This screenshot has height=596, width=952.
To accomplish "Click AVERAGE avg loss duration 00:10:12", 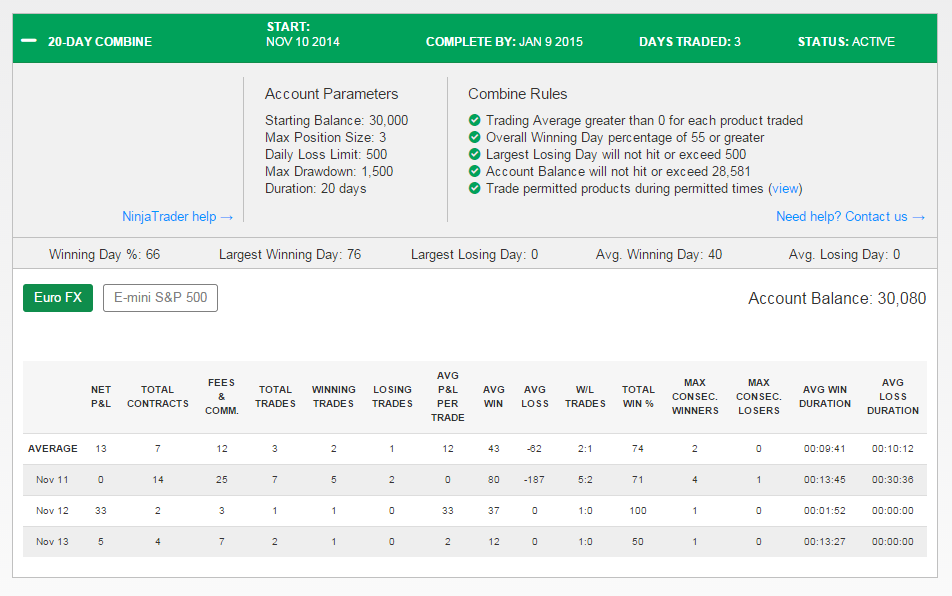I will pyautogui.click(x=892, y=449).
